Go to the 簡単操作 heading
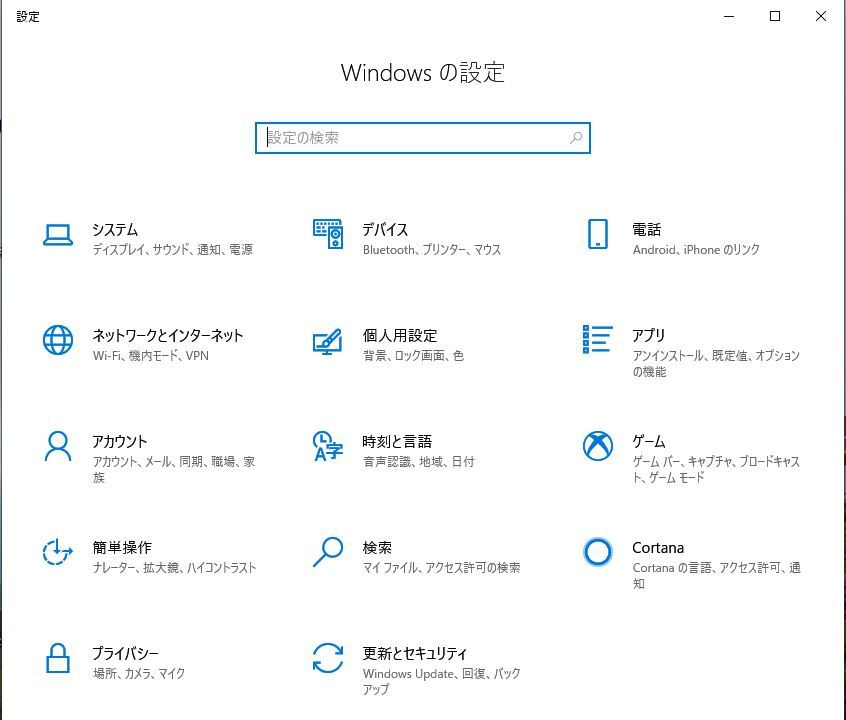Screen dimensions: 846x720 point(122,547)
